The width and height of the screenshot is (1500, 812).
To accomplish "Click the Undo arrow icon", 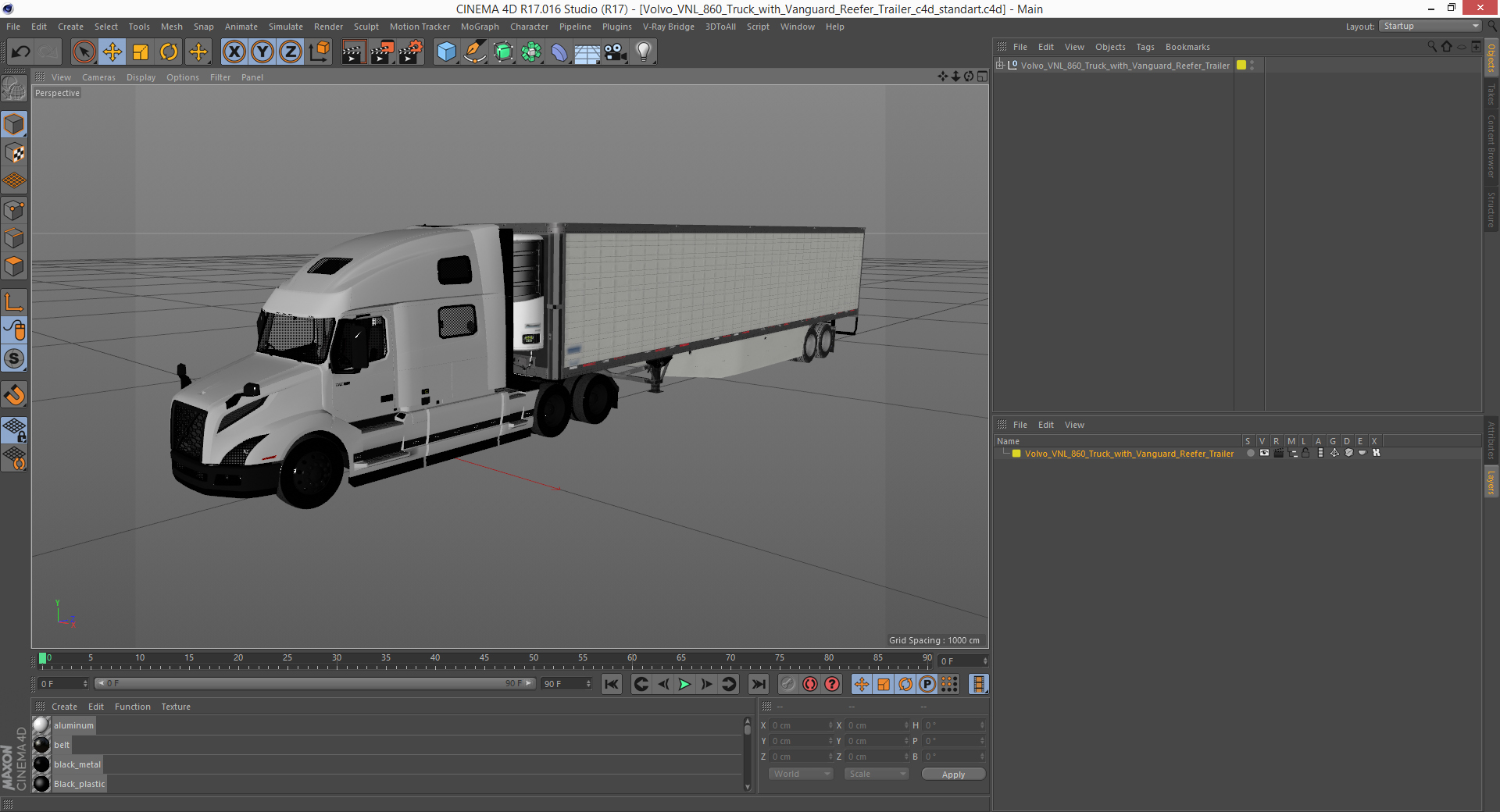I will click(x=21, y=52).
